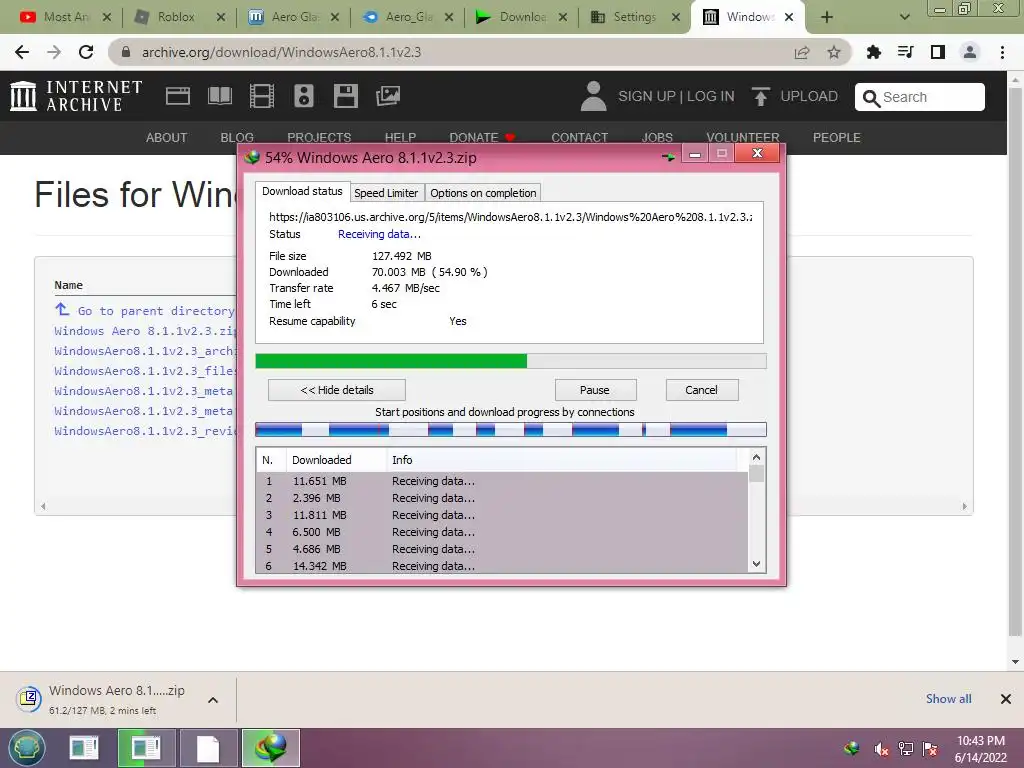Image resolution: width=1024 pixels, height=768 pixels.
Task: Click Show all downloads link
Action: click(x=948, y=699)
